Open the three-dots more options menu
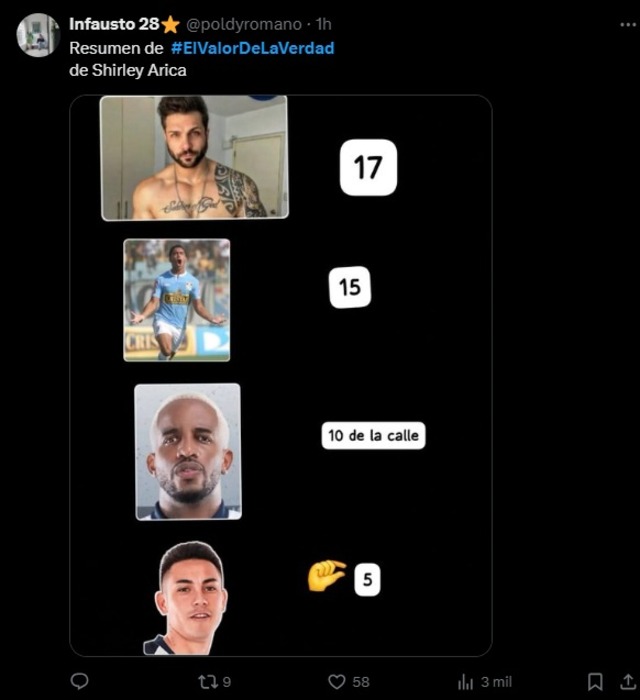 click(x=628, y=25)
